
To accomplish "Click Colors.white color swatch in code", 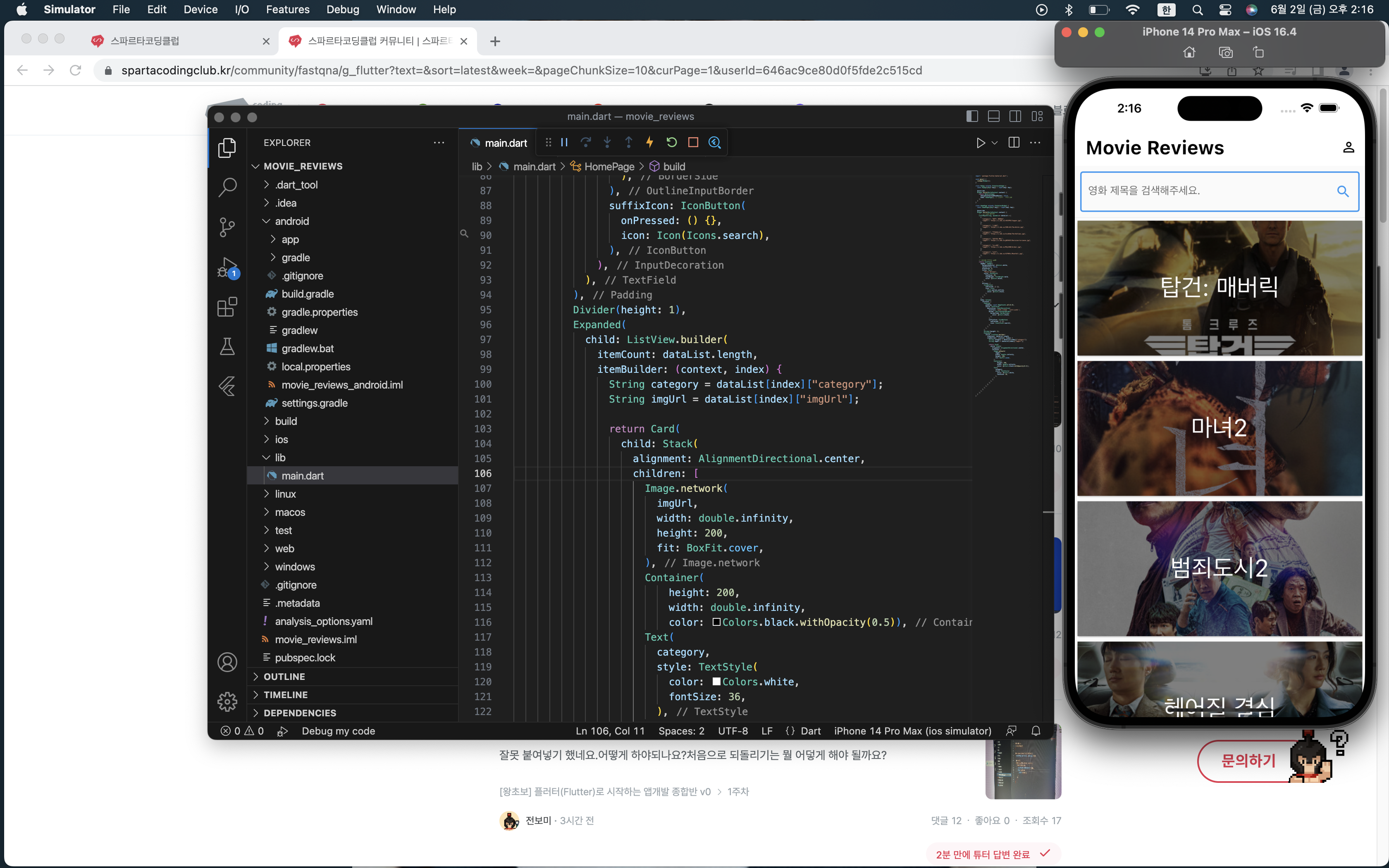I will click(716, 682).
